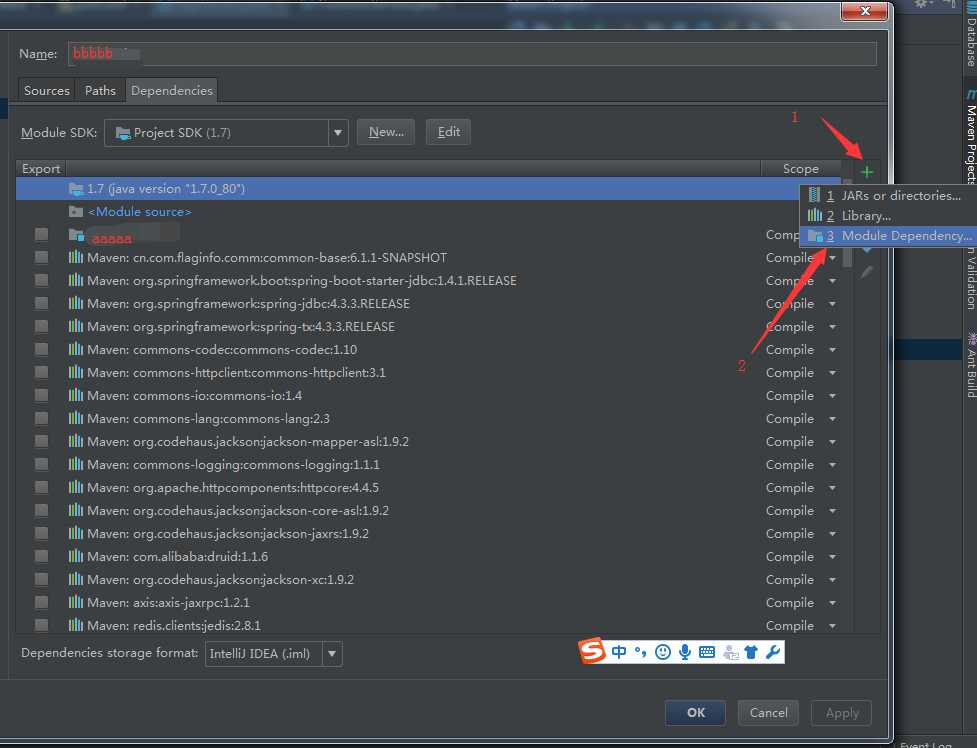Viewport: 977px width, 748px height.
Task: Open the Scope dropdown for commons-io:1.4
Action: (832, 396)
